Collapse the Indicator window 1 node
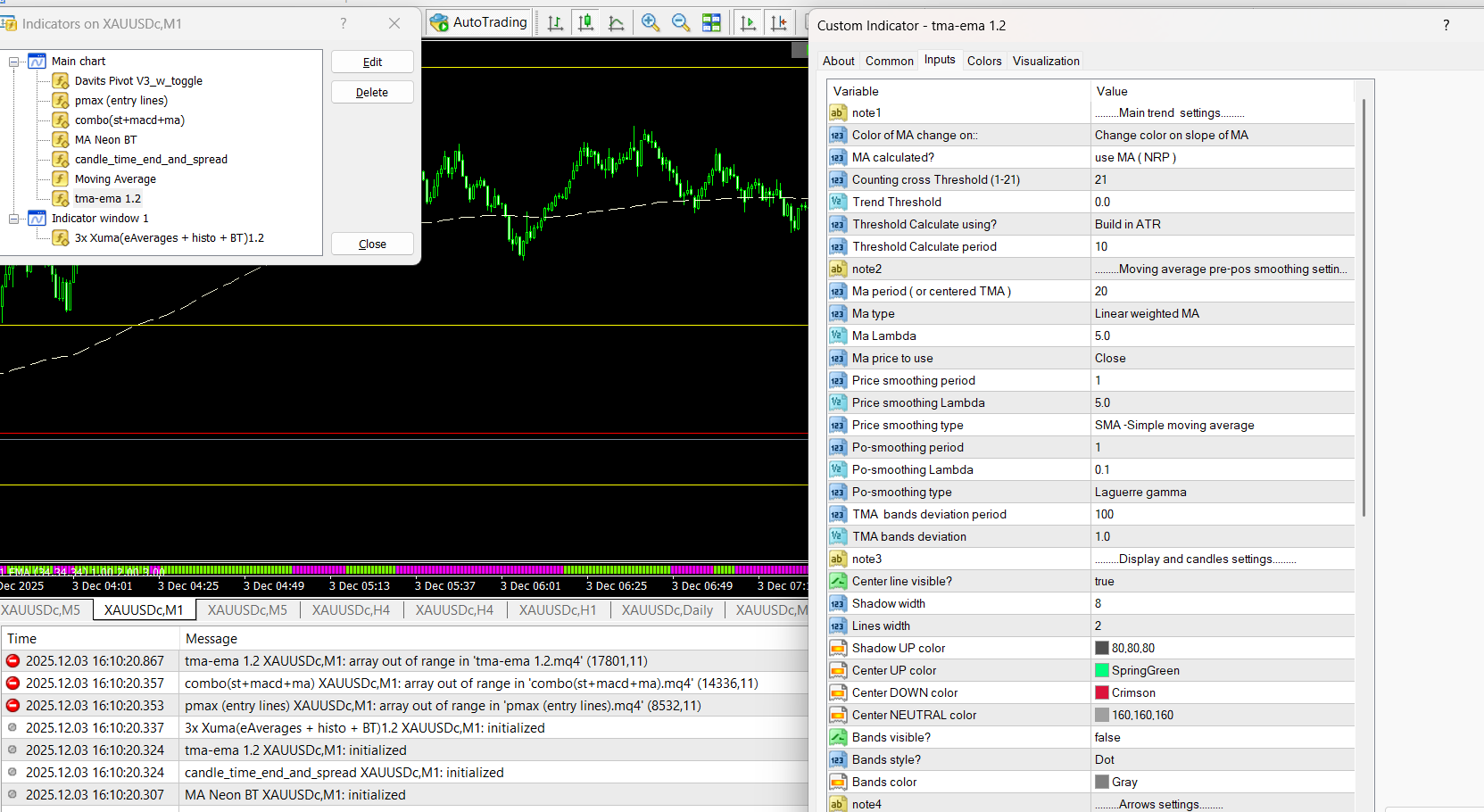Image resolution: width=1484 pixels, height=812 pixels. 14,219
